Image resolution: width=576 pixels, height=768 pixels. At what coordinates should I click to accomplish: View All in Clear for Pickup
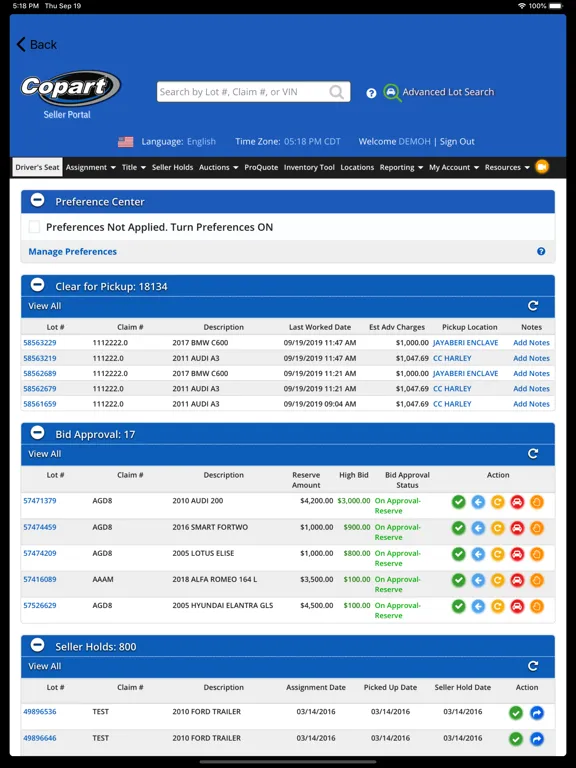click(45, 306)
